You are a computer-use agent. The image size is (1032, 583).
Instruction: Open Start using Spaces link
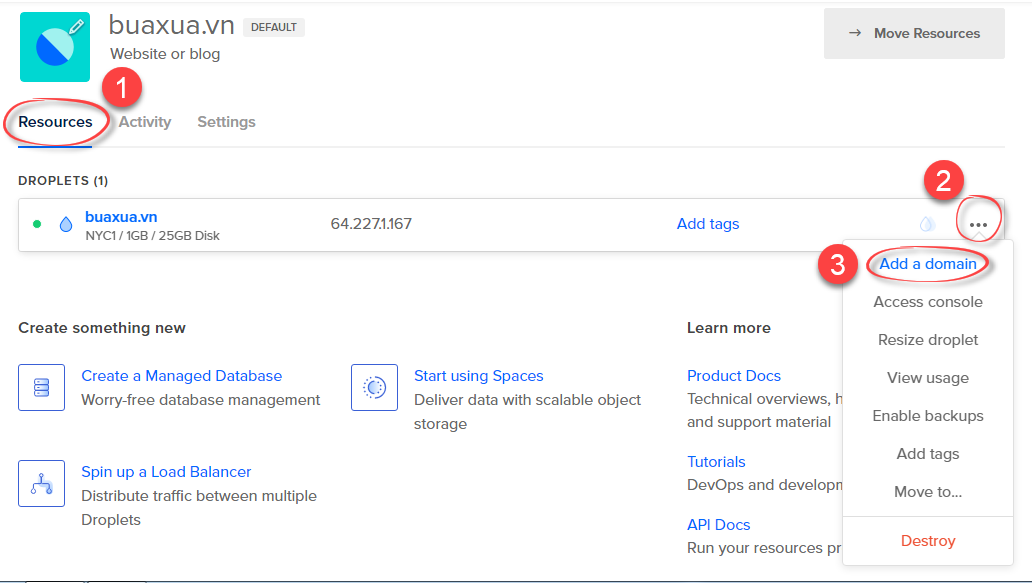point(478,376)
